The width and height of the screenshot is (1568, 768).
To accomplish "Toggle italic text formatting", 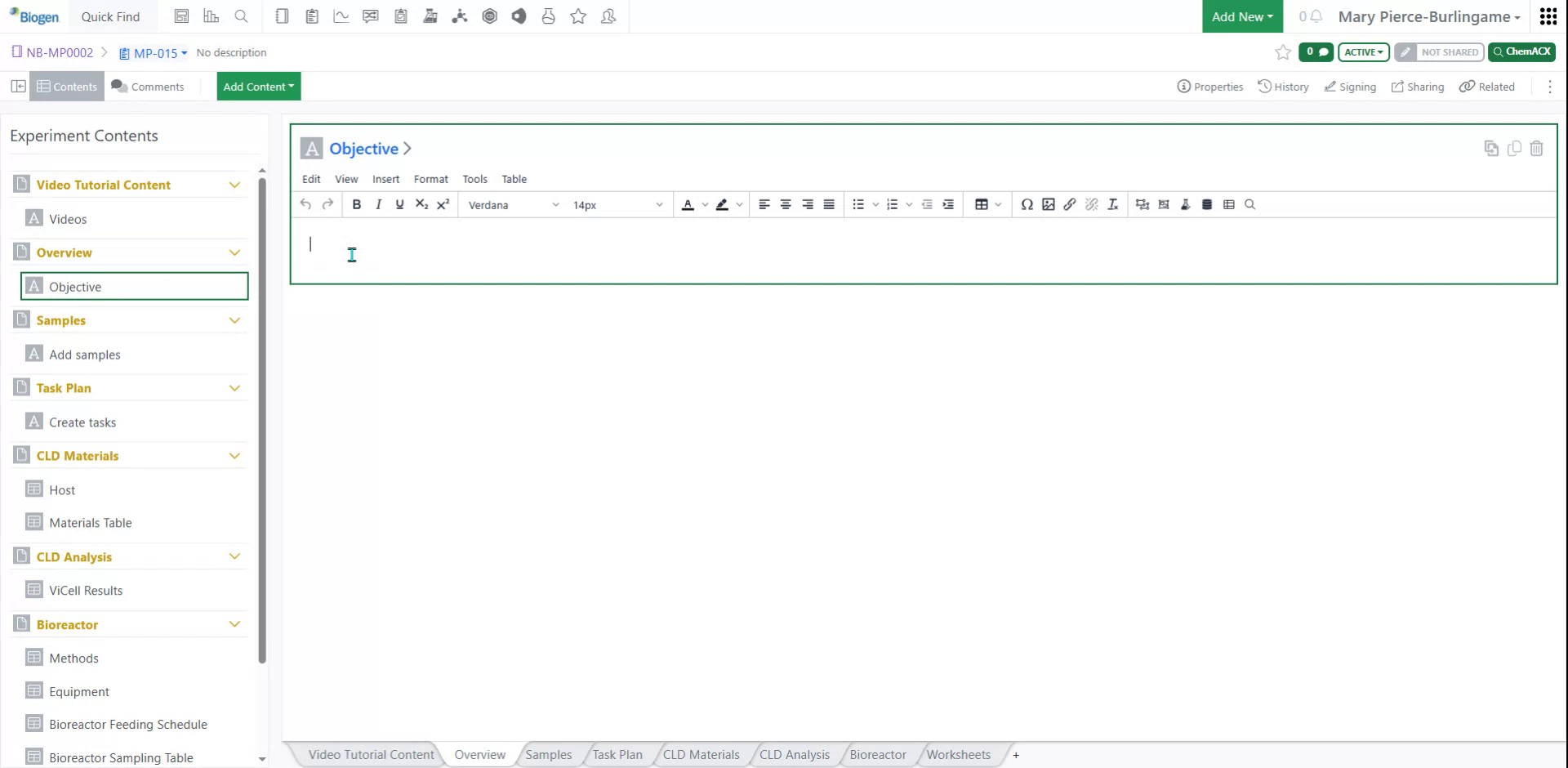I will (x=378, y=204).
